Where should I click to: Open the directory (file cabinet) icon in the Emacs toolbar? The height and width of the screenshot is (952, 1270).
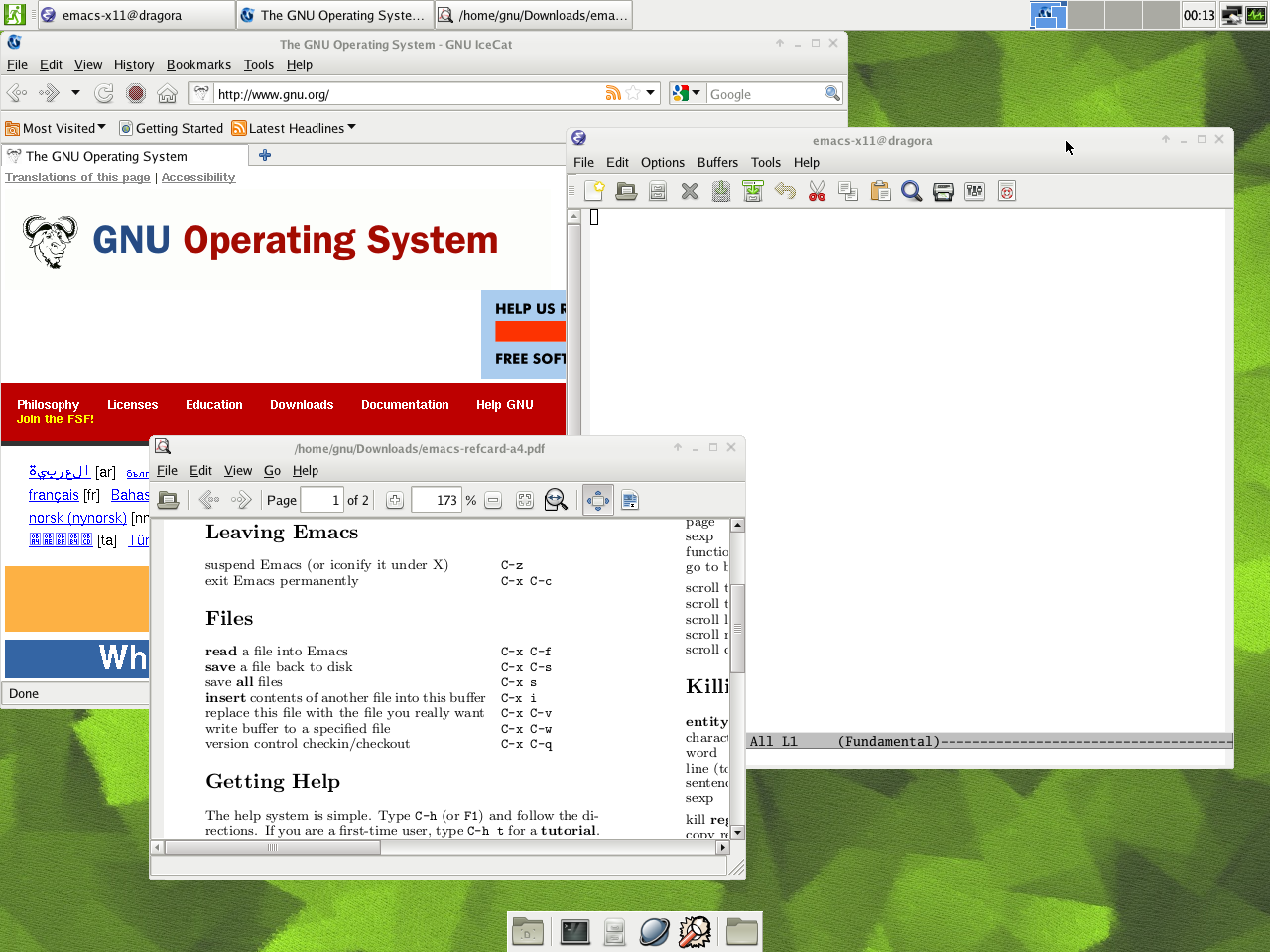point(658,191)
